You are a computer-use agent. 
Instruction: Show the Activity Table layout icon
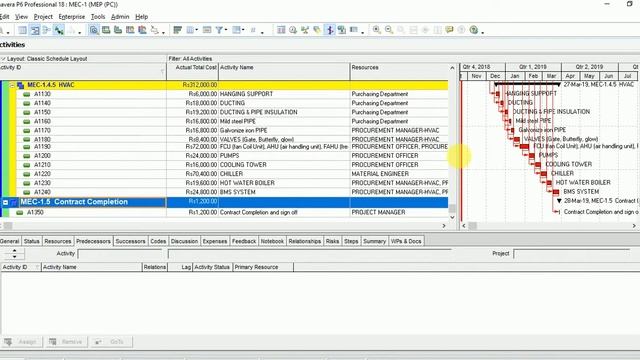tap(22, 30)
